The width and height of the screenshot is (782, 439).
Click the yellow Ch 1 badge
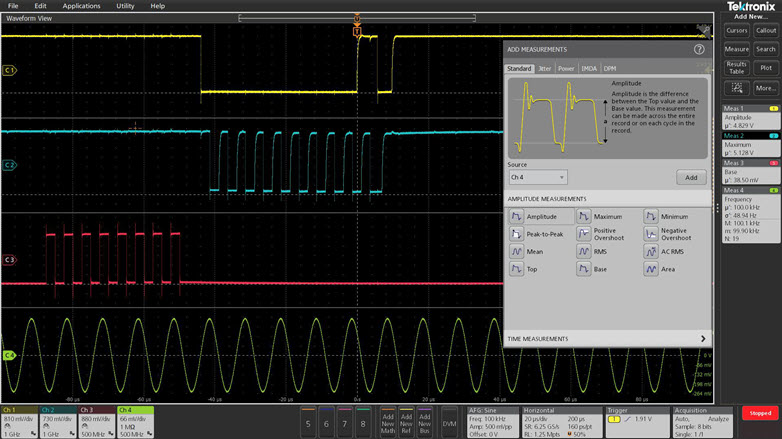tap(18, 419)
